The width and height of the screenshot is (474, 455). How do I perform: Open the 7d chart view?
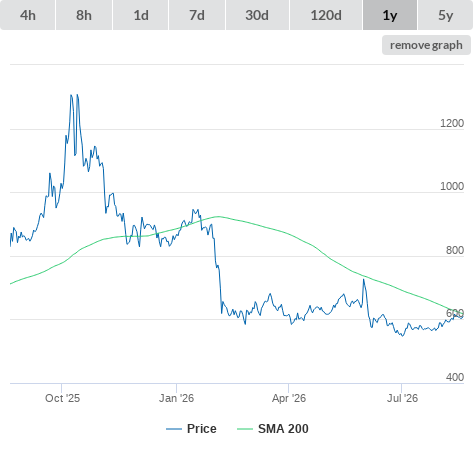[x=197, y=15]
